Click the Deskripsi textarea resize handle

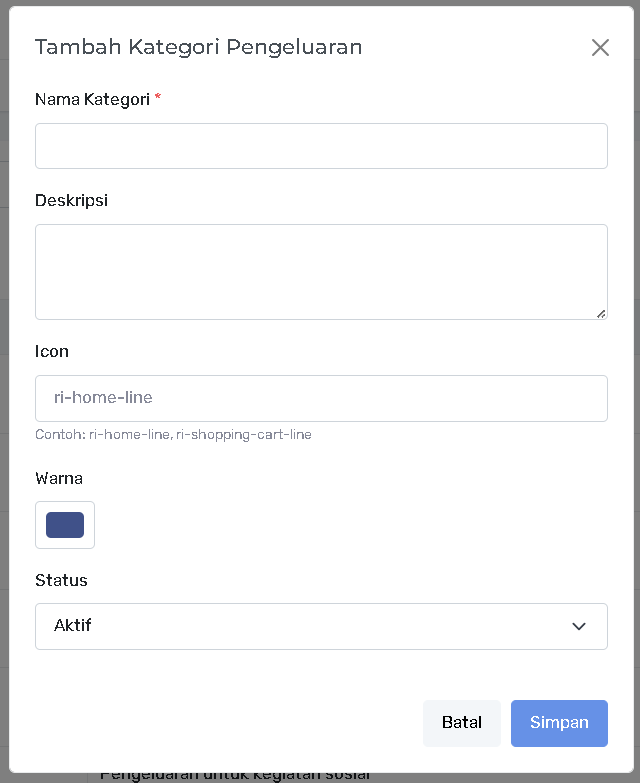point(601,313)
